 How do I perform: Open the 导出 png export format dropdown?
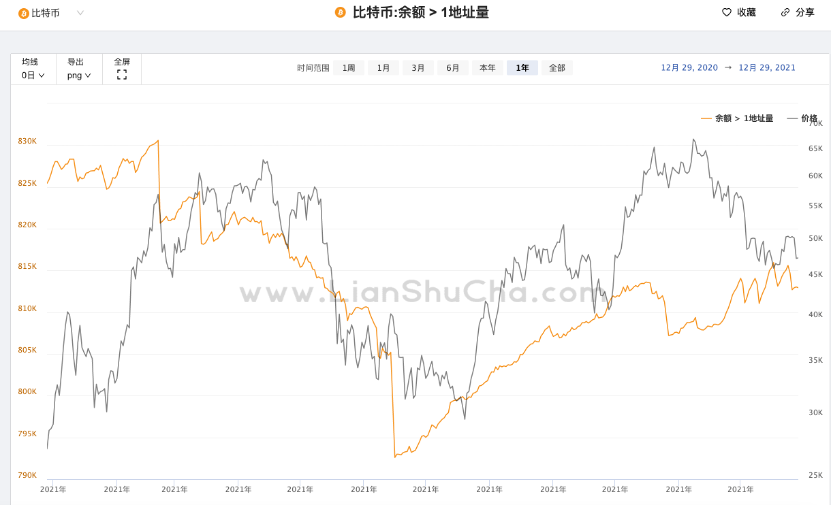tap(79, 75)
